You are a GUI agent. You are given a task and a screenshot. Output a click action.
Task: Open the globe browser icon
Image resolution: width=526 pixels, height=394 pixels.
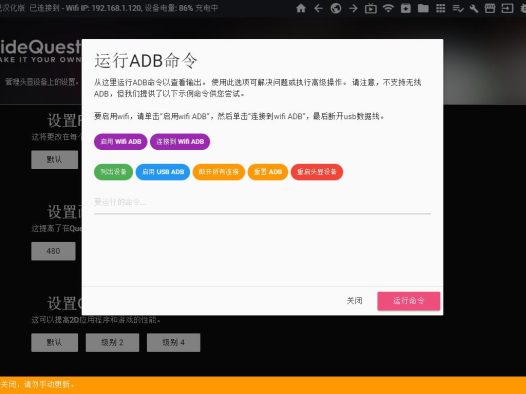click(x=336, y=8)
